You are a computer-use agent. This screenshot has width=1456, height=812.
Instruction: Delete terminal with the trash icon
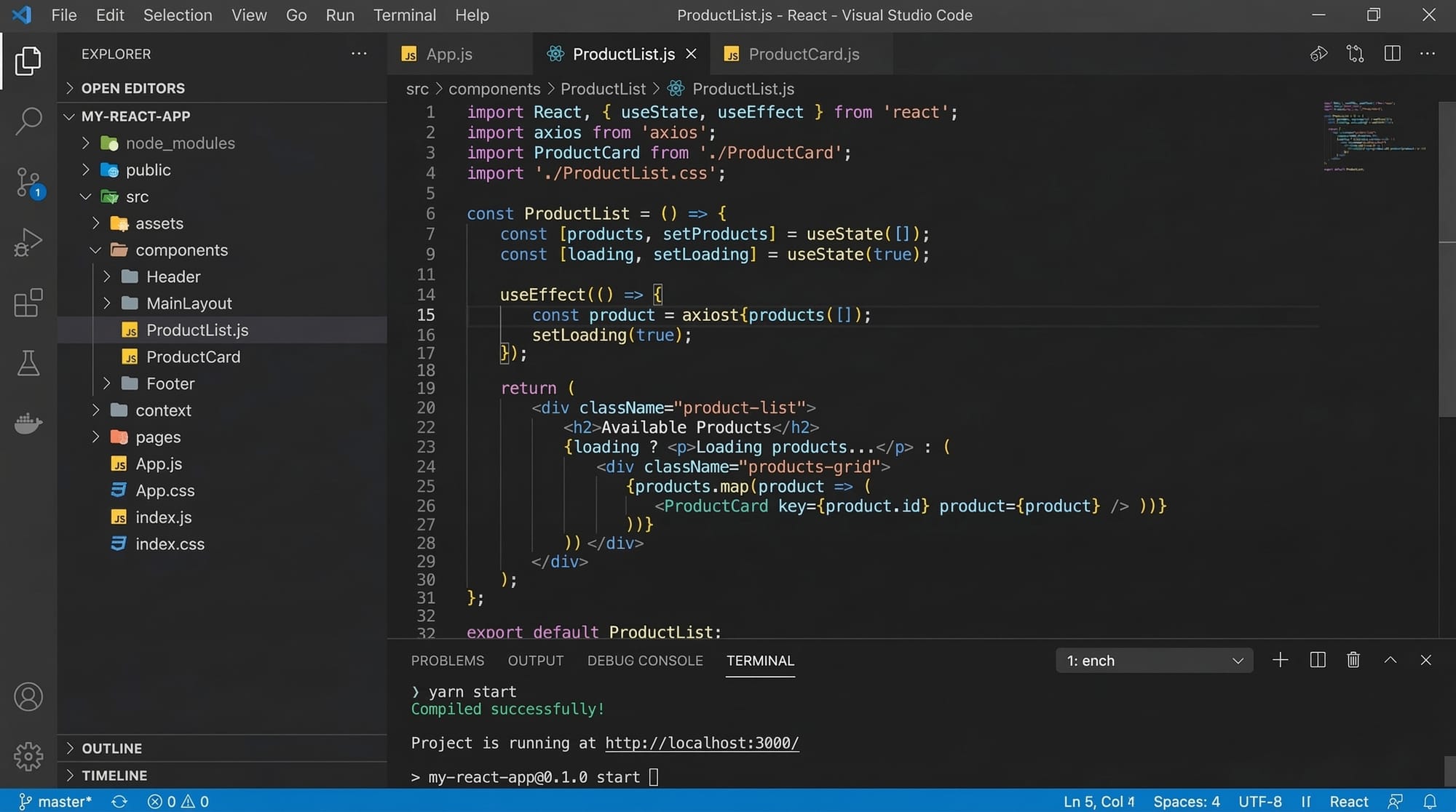point(1353,660)
